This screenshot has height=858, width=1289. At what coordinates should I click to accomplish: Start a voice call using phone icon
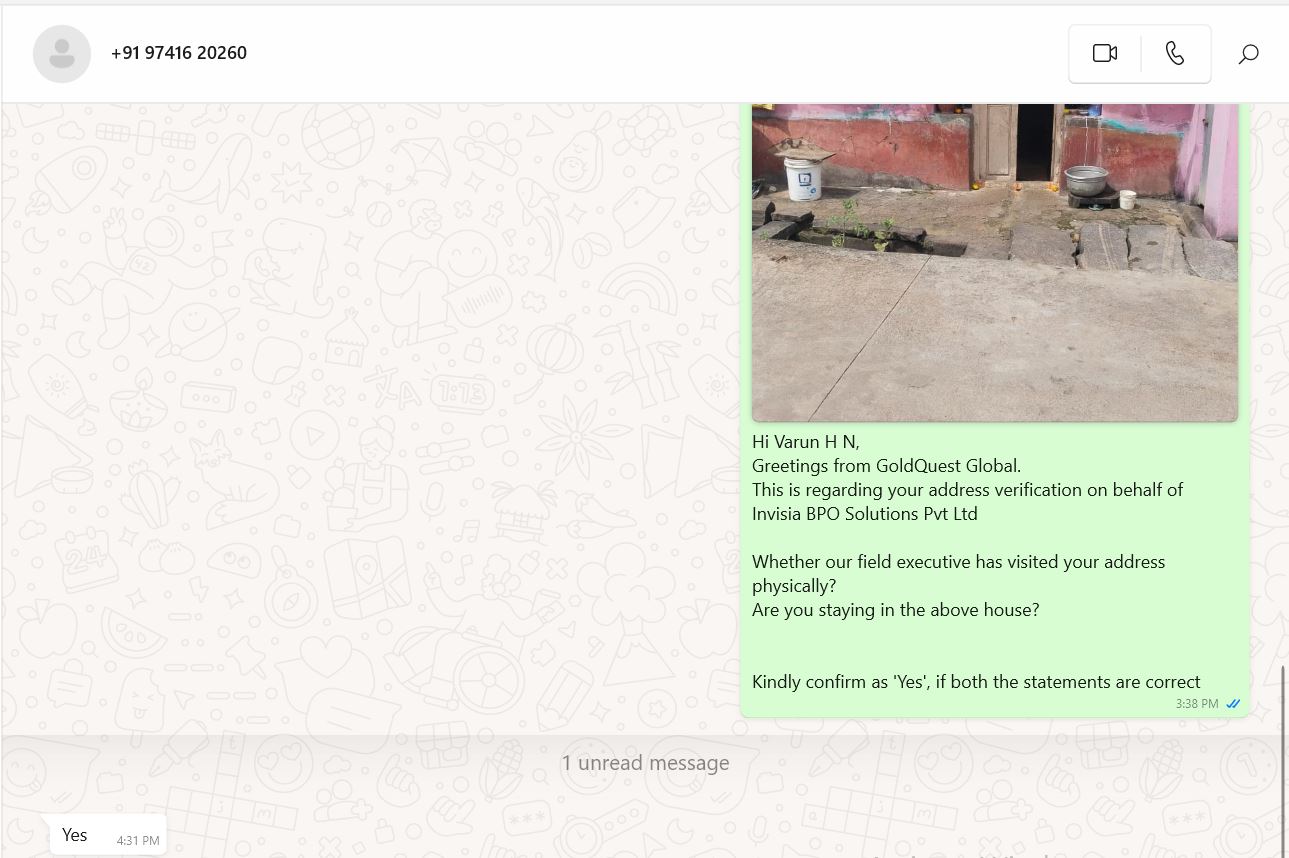point(1175,54)
